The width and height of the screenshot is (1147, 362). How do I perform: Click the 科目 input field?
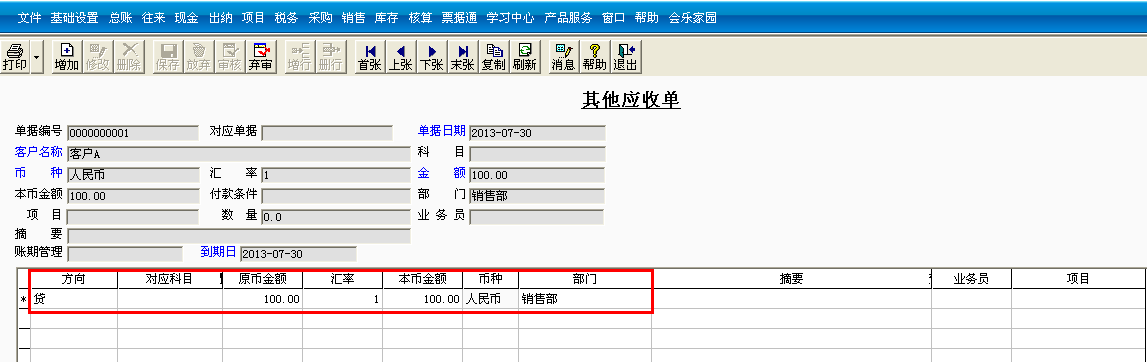pyautogui.click(x=537, y=154)
